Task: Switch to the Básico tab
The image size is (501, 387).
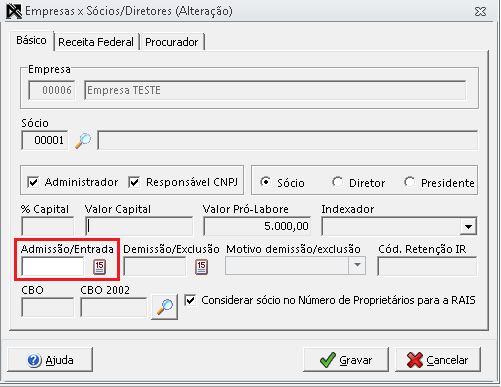Action: tap(31, 40)
